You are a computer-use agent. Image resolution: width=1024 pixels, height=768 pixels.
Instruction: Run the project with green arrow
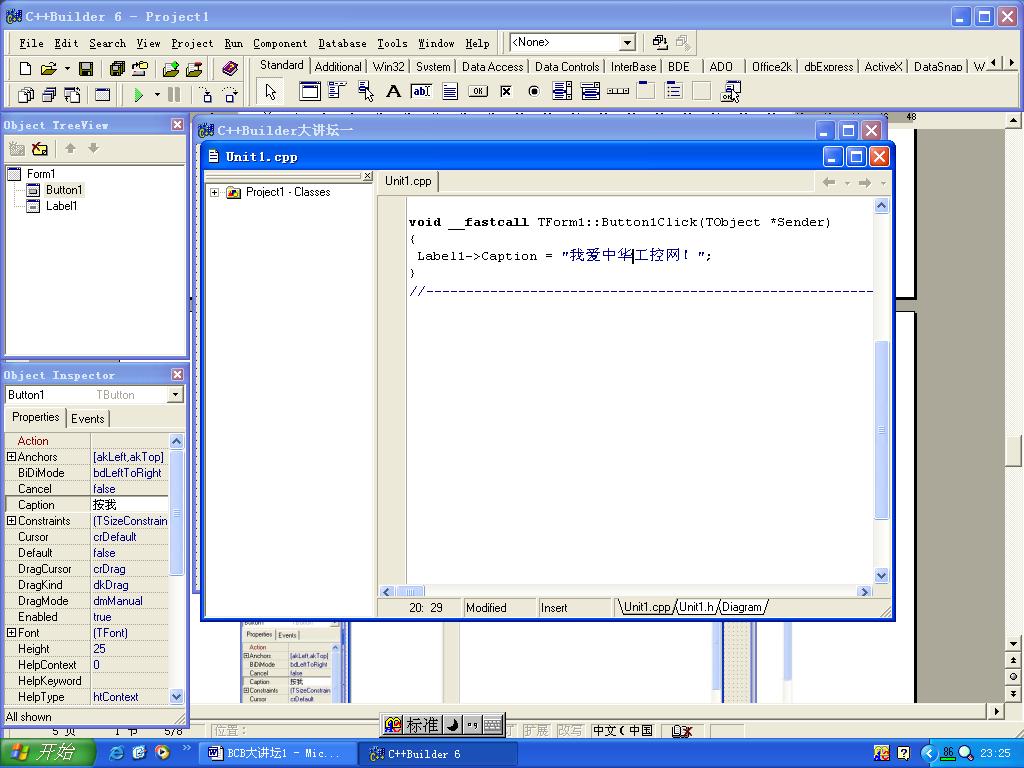coord(138,95)
